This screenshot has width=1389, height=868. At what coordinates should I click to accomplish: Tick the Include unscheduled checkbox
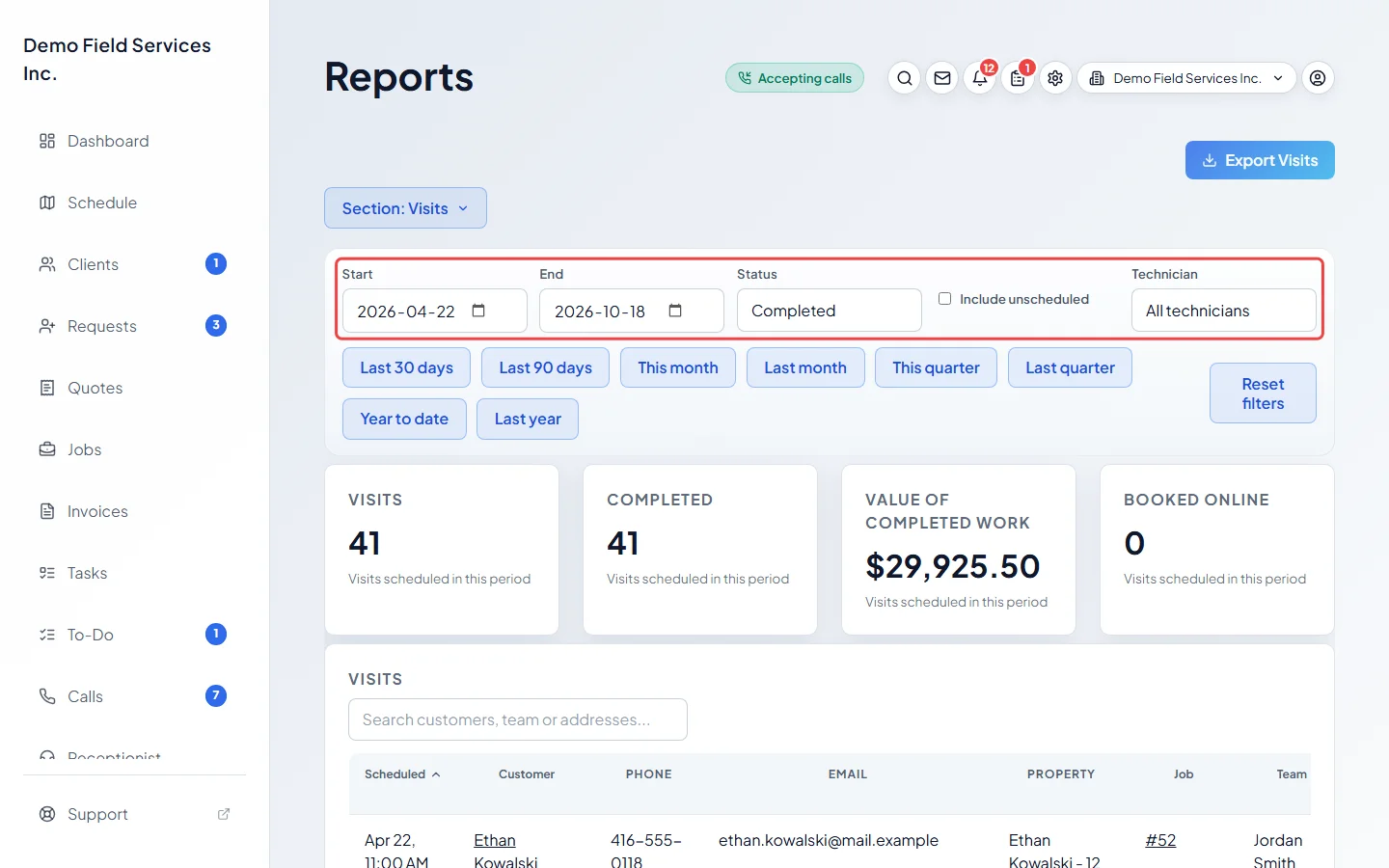945,299
